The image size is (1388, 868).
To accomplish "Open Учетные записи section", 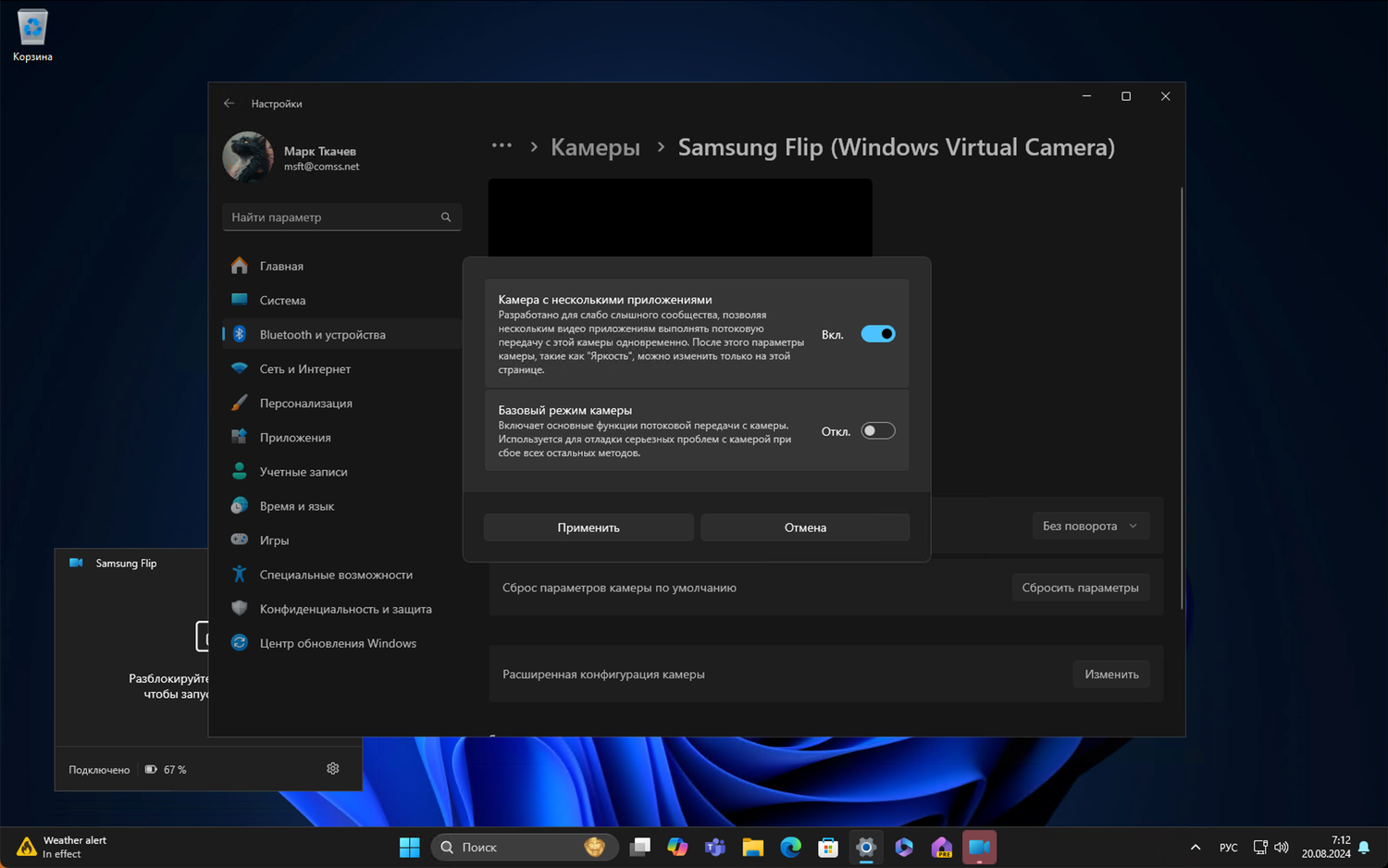I will 341,472.
